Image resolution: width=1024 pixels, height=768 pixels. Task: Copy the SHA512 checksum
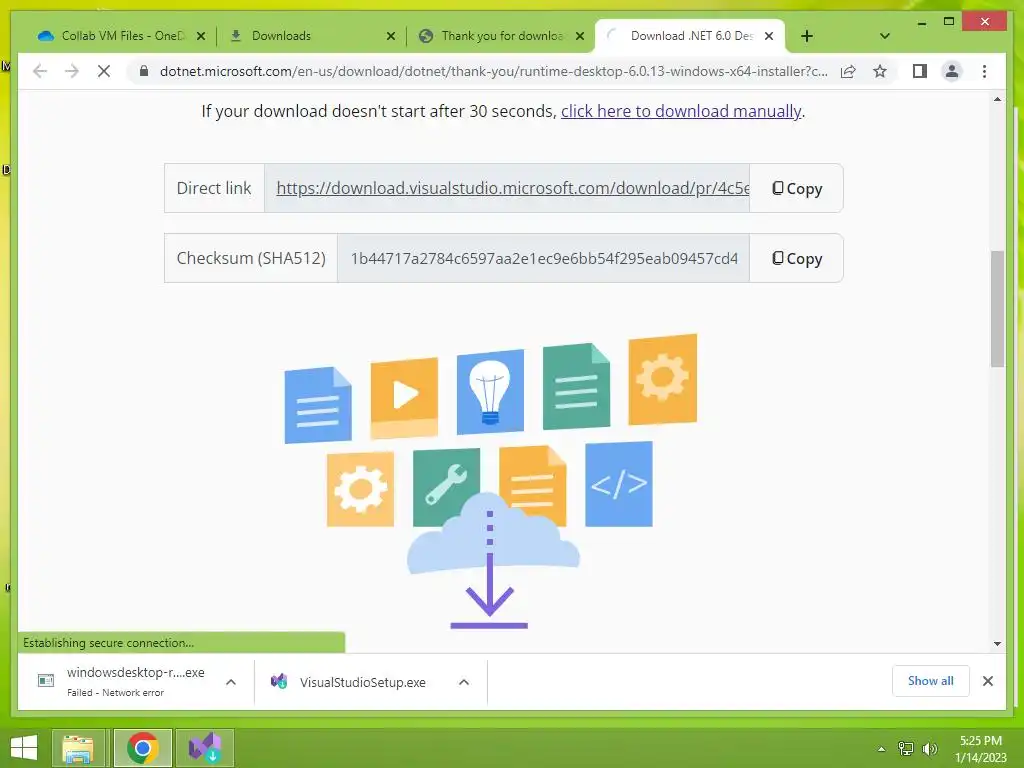click(796, 258)
